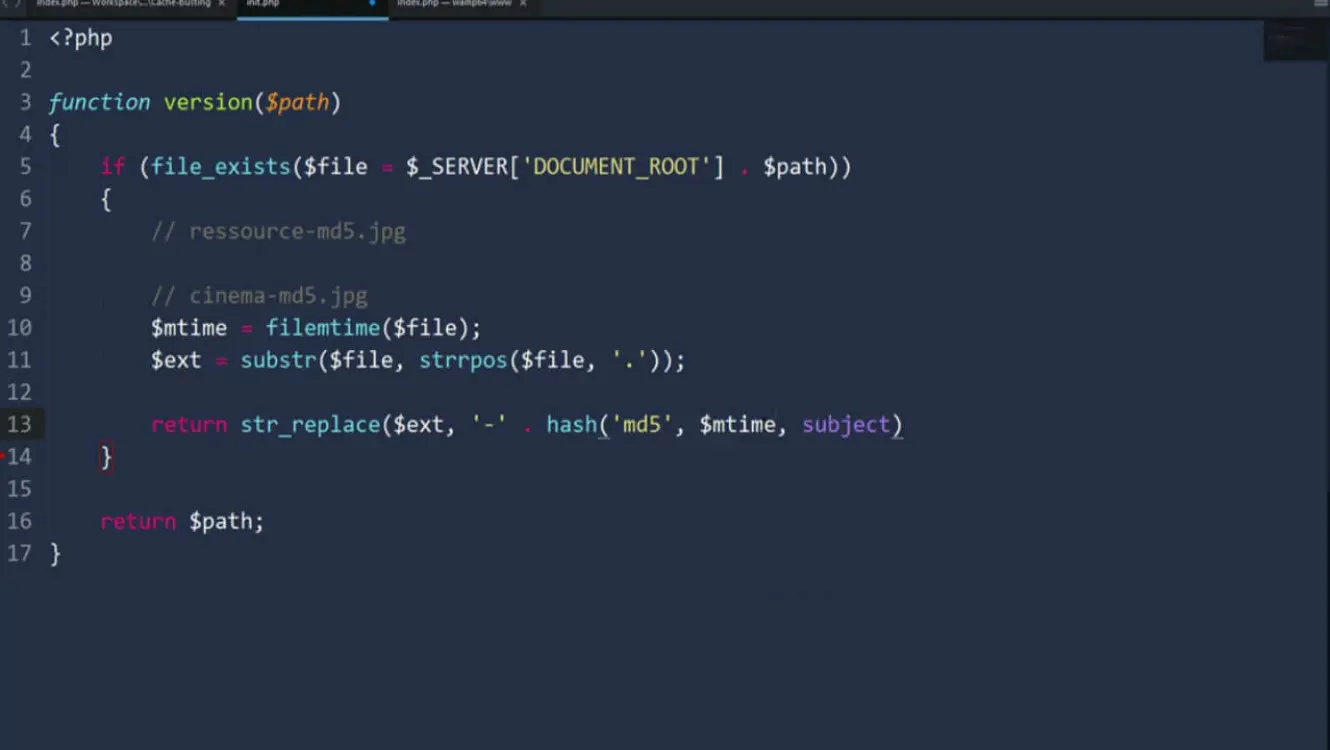Viewport: 1330px width, 750px height.
Task: Select the init.php tab
Action: 263,4
